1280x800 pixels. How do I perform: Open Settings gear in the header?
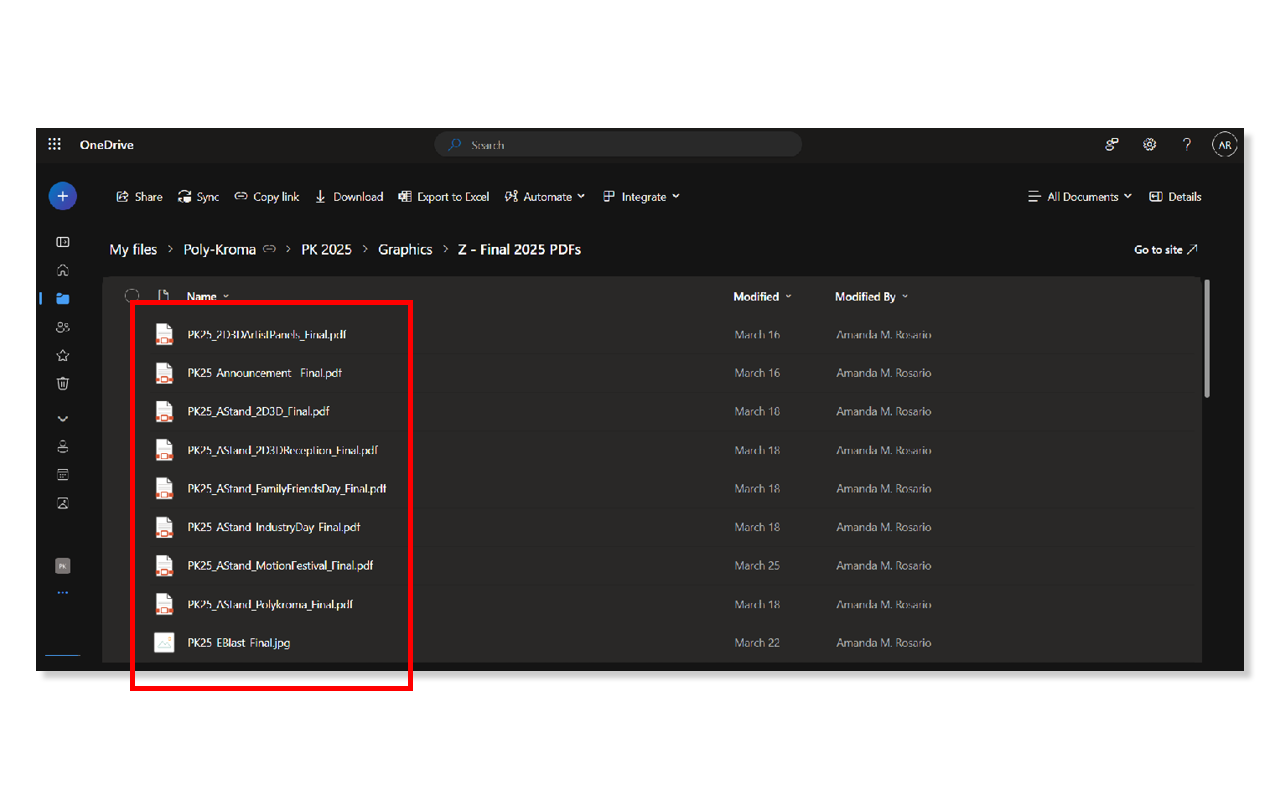pyautogui.click(x=1150, y=145)
